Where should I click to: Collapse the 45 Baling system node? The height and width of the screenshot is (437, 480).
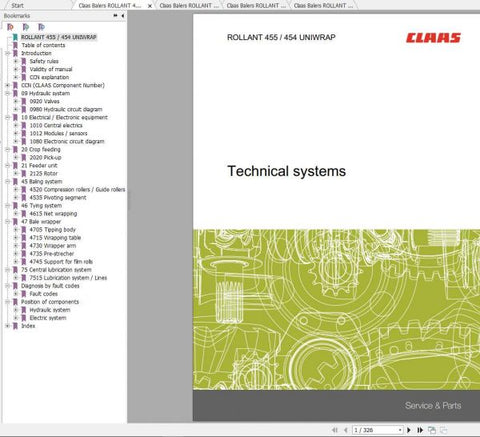click(x=7, y=181)
